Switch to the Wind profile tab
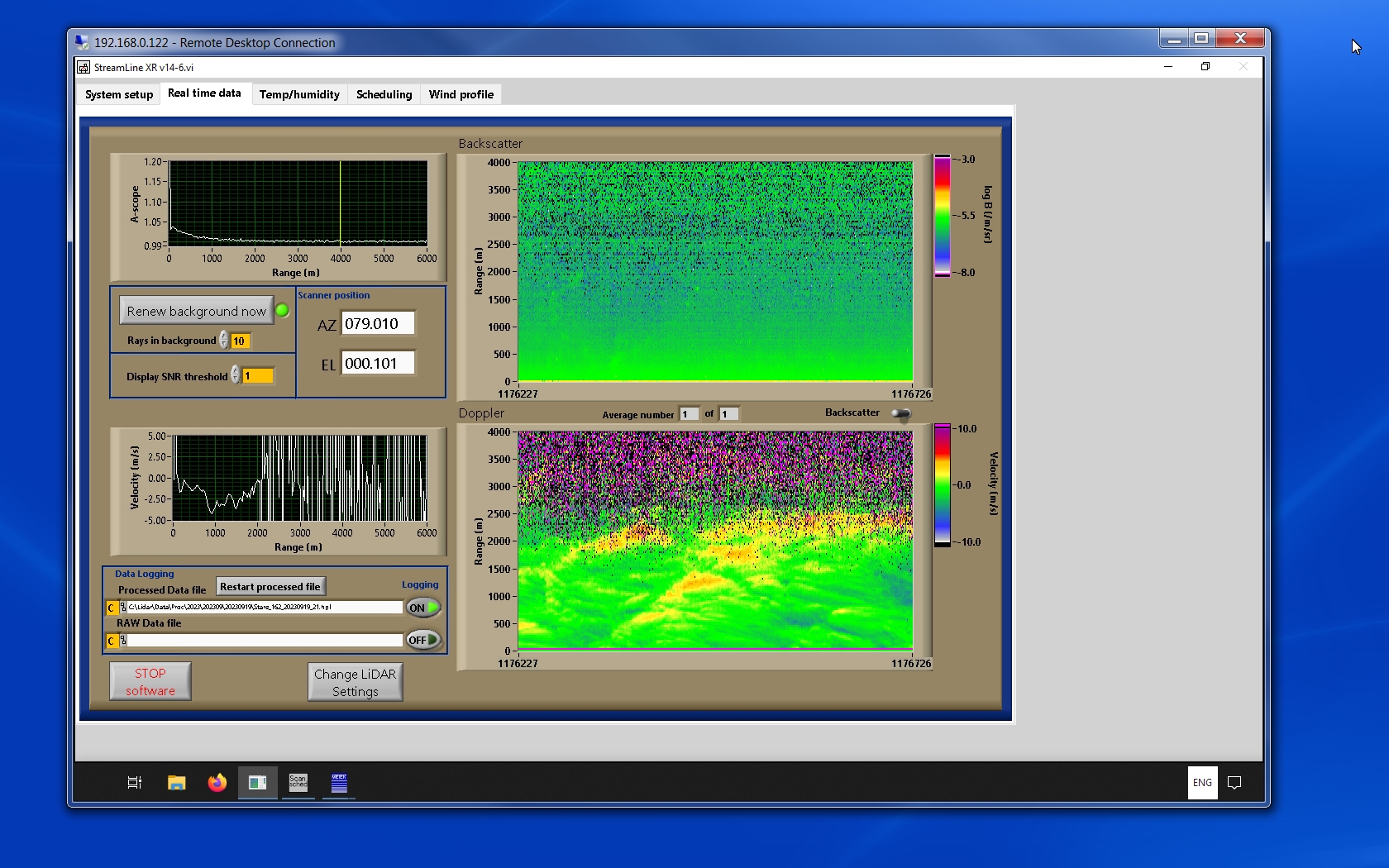Screen dimensions: 1389x868 coord(461,94)
